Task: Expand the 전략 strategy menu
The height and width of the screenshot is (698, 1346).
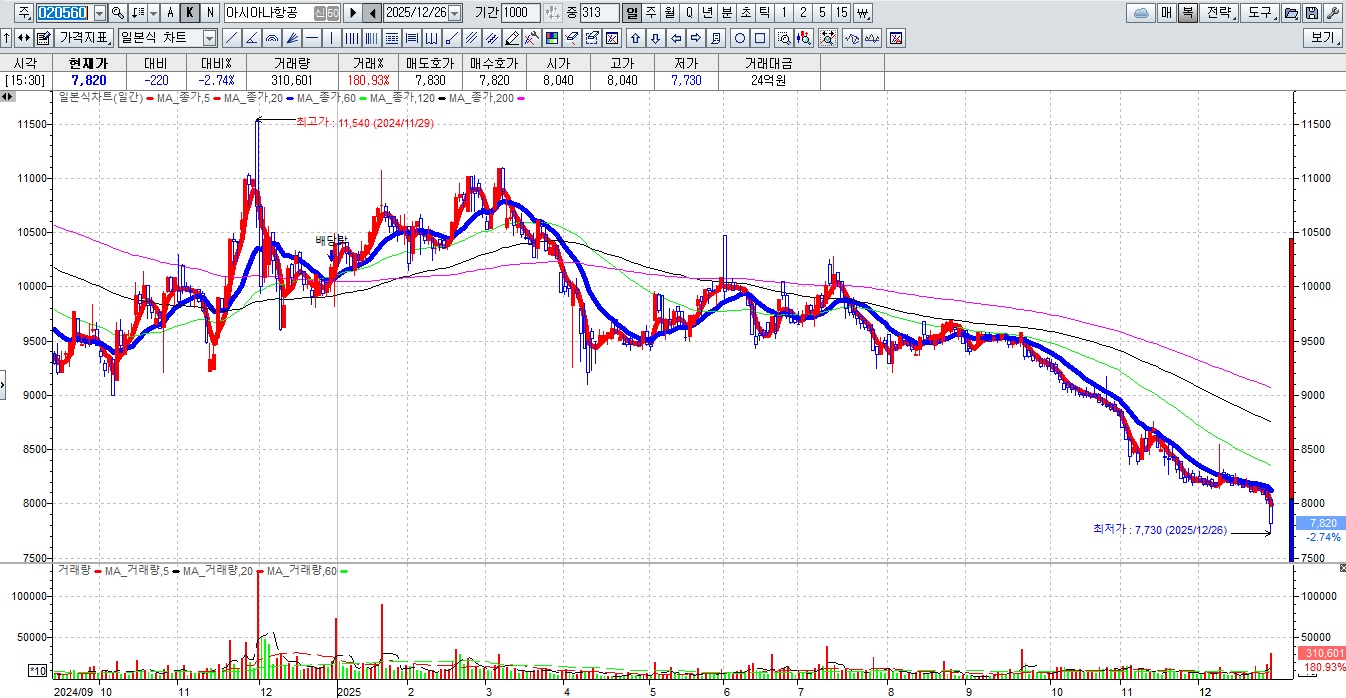Action: coord(1219,13)
